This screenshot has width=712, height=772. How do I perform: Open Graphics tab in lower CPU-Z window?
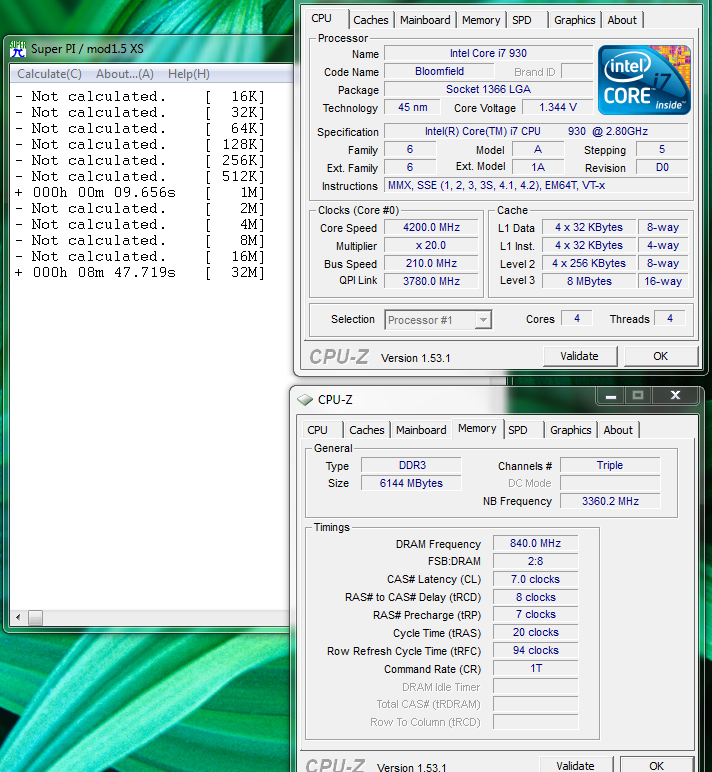click(x=571, y=430)
